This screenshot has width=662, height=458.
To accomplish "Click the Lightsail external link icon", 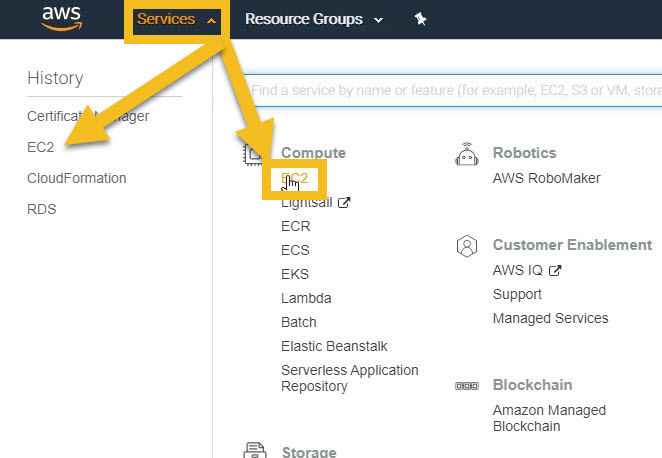I will tap(344, 203).
